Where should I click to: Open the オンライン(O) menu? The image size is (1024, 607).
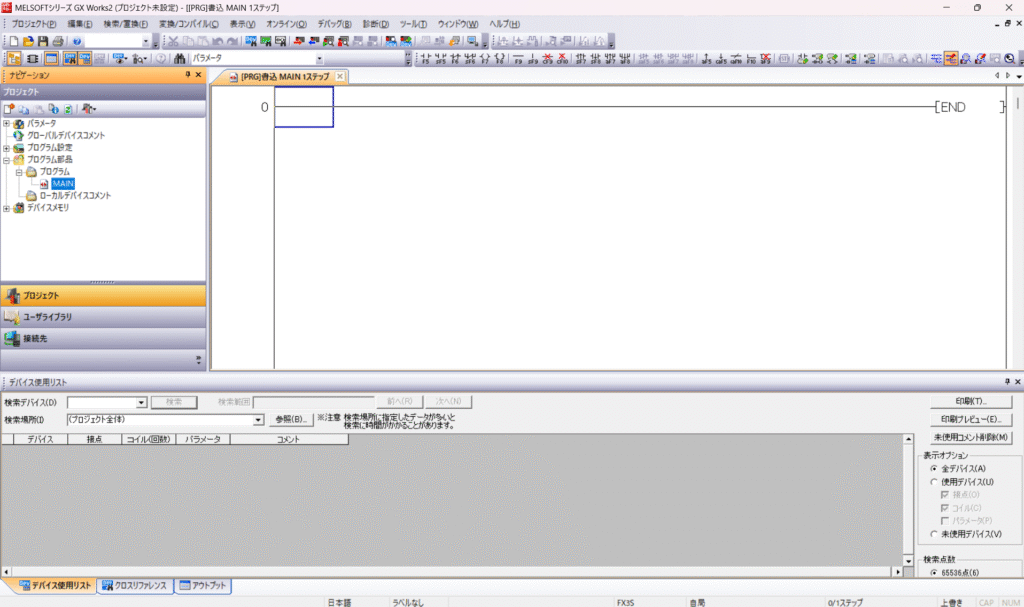tap(285, 24)
